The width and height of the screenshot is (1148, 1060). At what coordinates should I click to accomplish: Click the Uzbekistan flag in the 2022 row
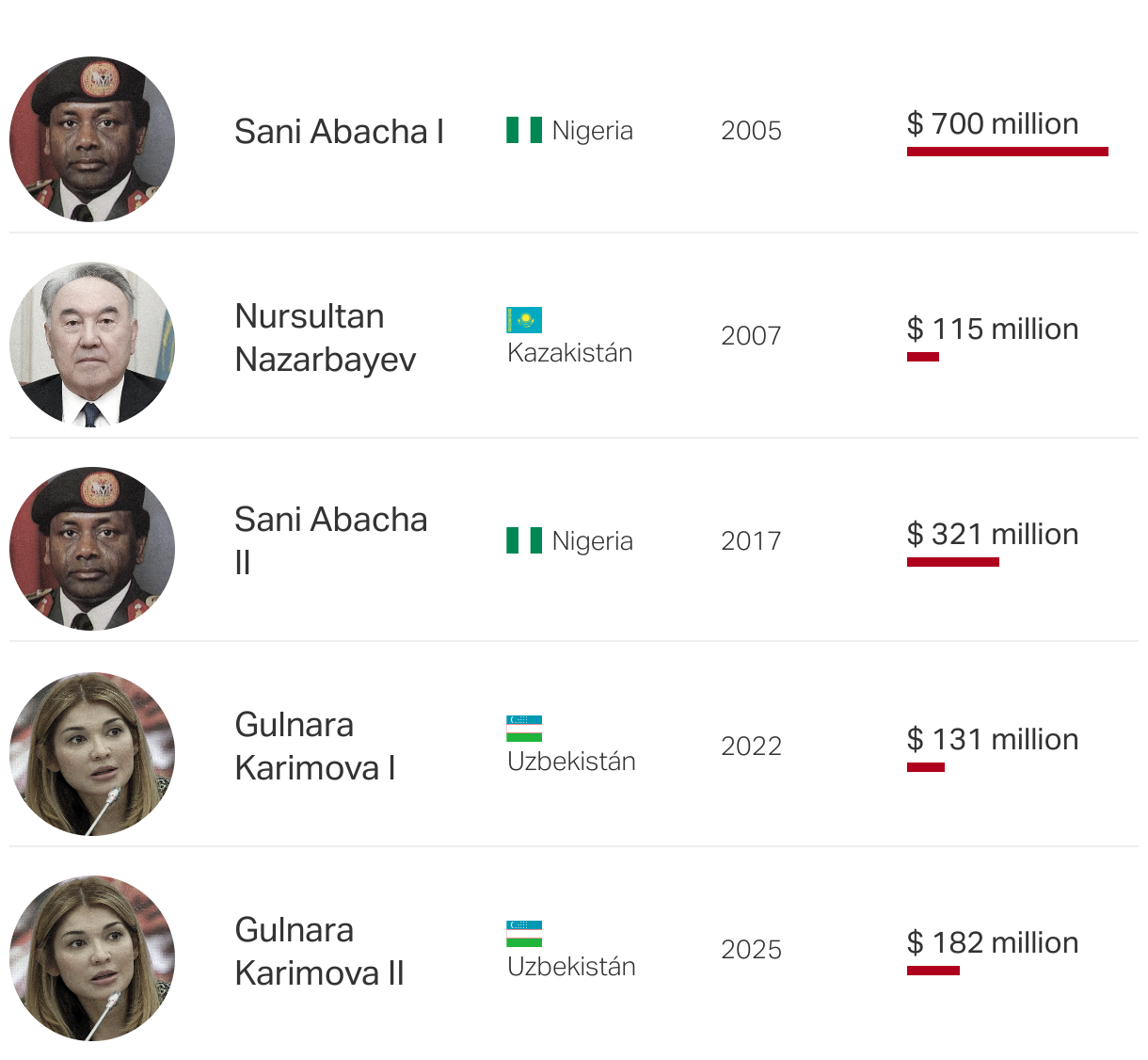[x=524, y=729]
